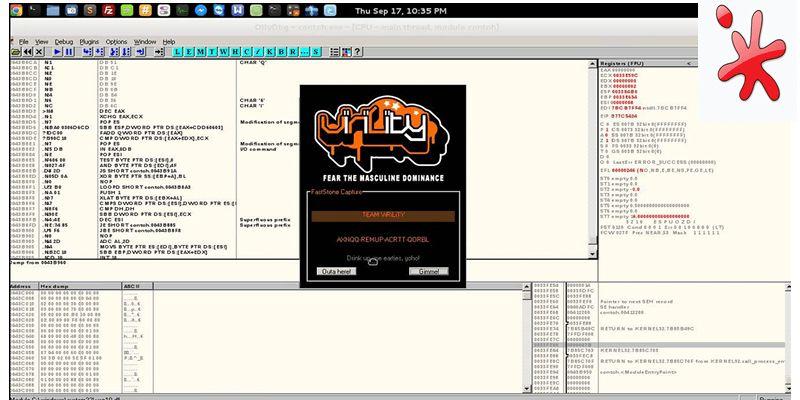This screenshot has height=400, width=800.
Task: Click the generated serial AXNQQ-REMUP-ACRTT-QORBL
Action: [x=383, y=239]
